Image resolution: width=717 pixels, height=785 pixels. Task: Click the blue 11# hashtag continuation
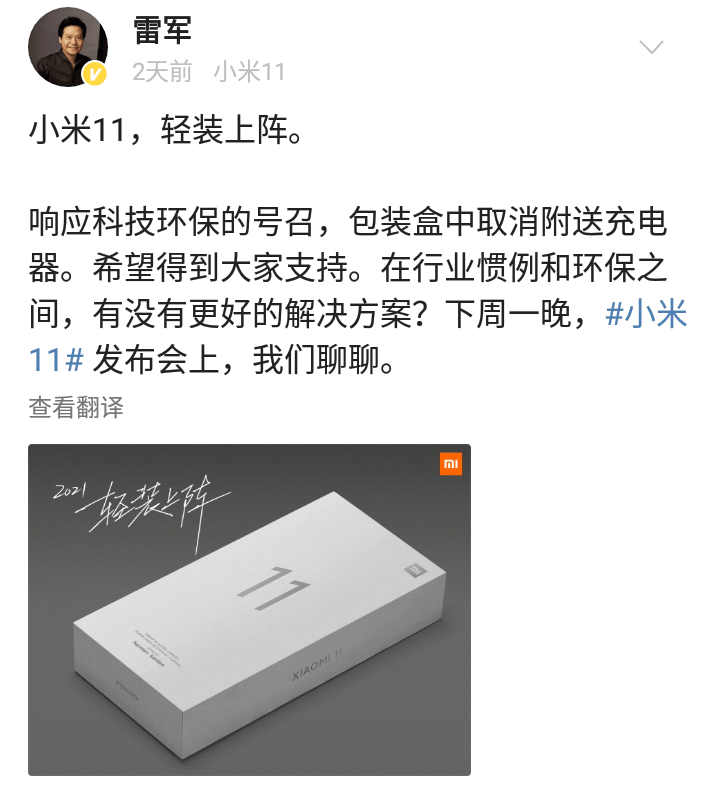pyautogui.click(x=56, y=360)
